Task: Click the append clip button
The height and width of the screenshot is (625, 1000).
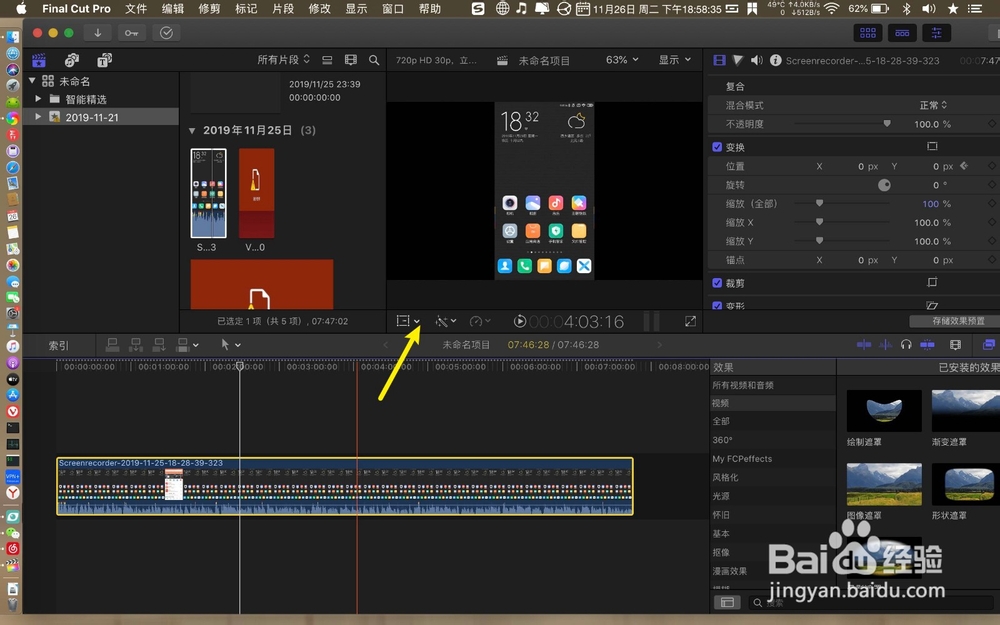Action: point(159,345)
